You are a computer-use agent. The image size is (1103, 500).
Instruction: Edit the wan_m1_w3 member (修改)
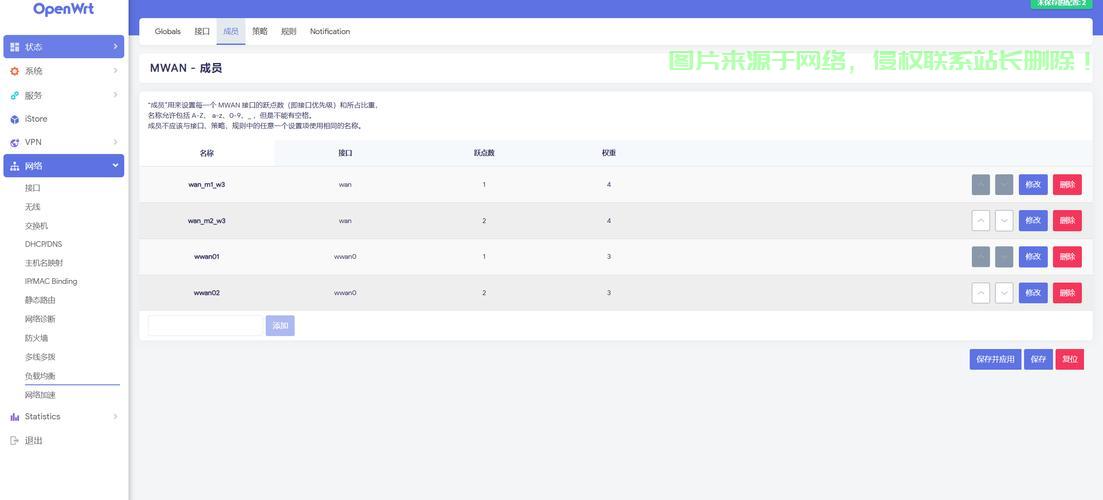(1033, 185)
